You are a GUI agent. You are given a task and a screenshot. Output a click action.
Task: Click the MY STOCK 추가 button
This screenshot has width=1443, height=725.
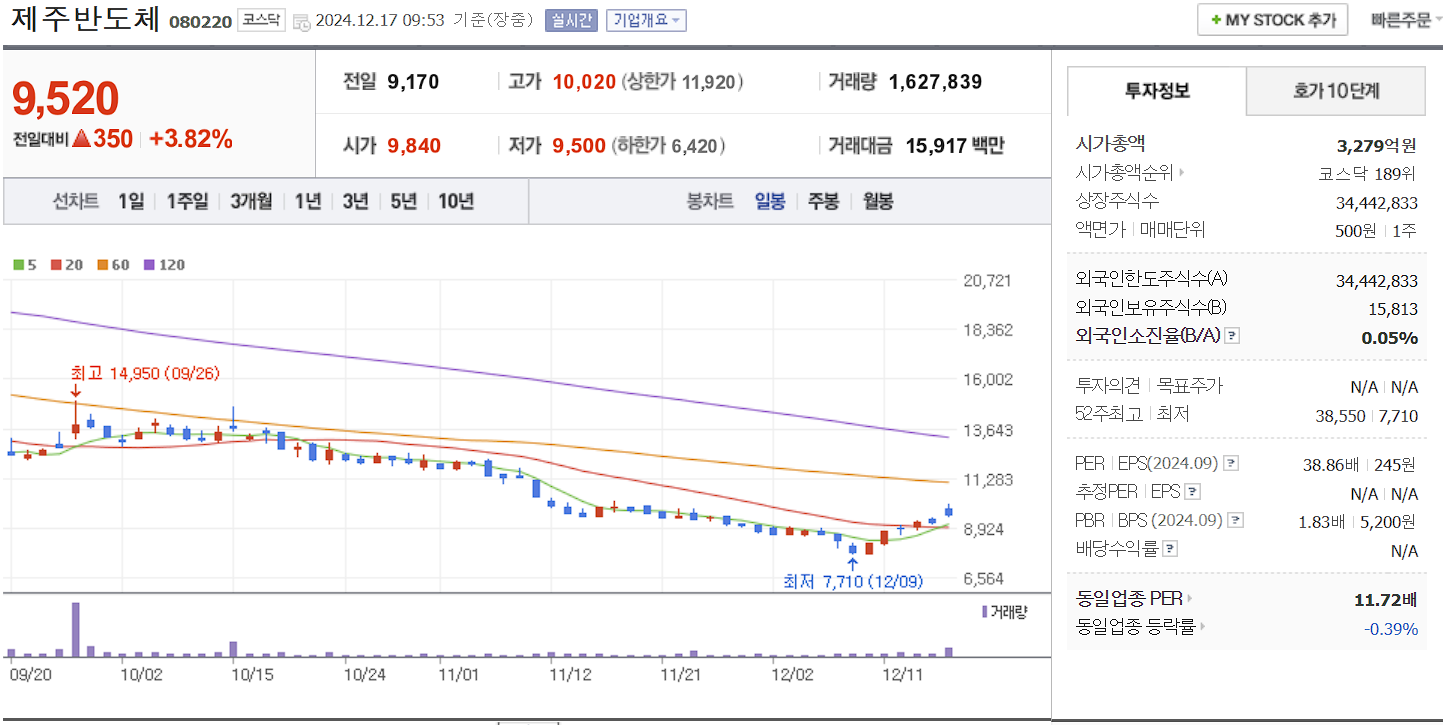pyautogui.click(x=1272, y=18)
